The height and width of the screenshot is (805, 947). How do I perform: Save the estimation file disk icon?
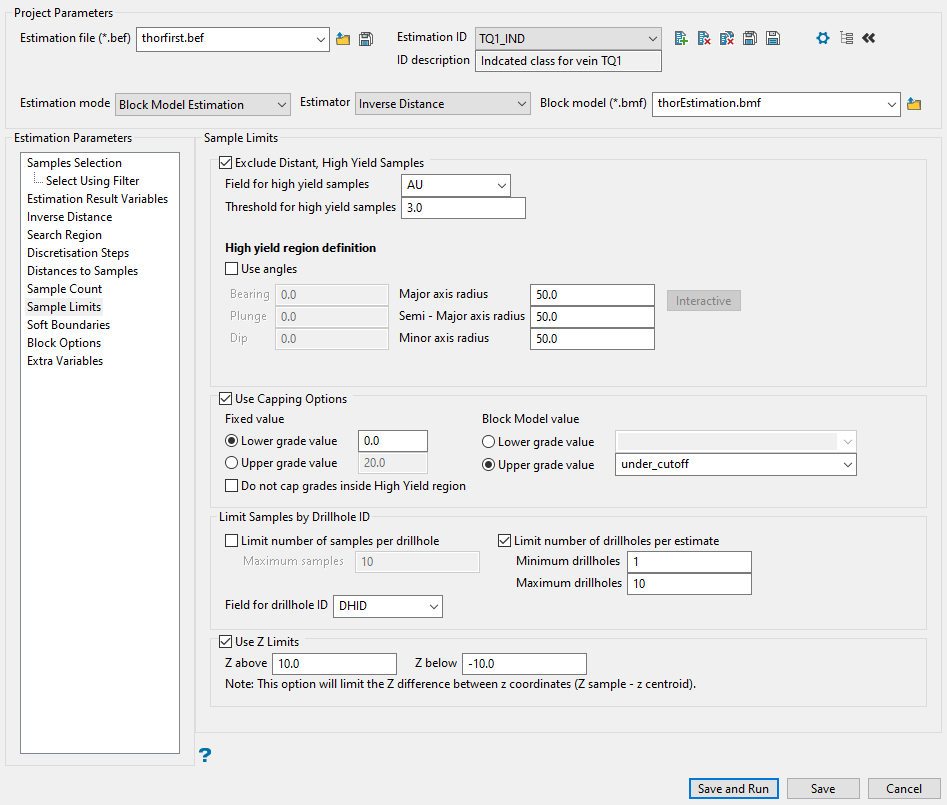pyautogui.click(x=366, y=39)
